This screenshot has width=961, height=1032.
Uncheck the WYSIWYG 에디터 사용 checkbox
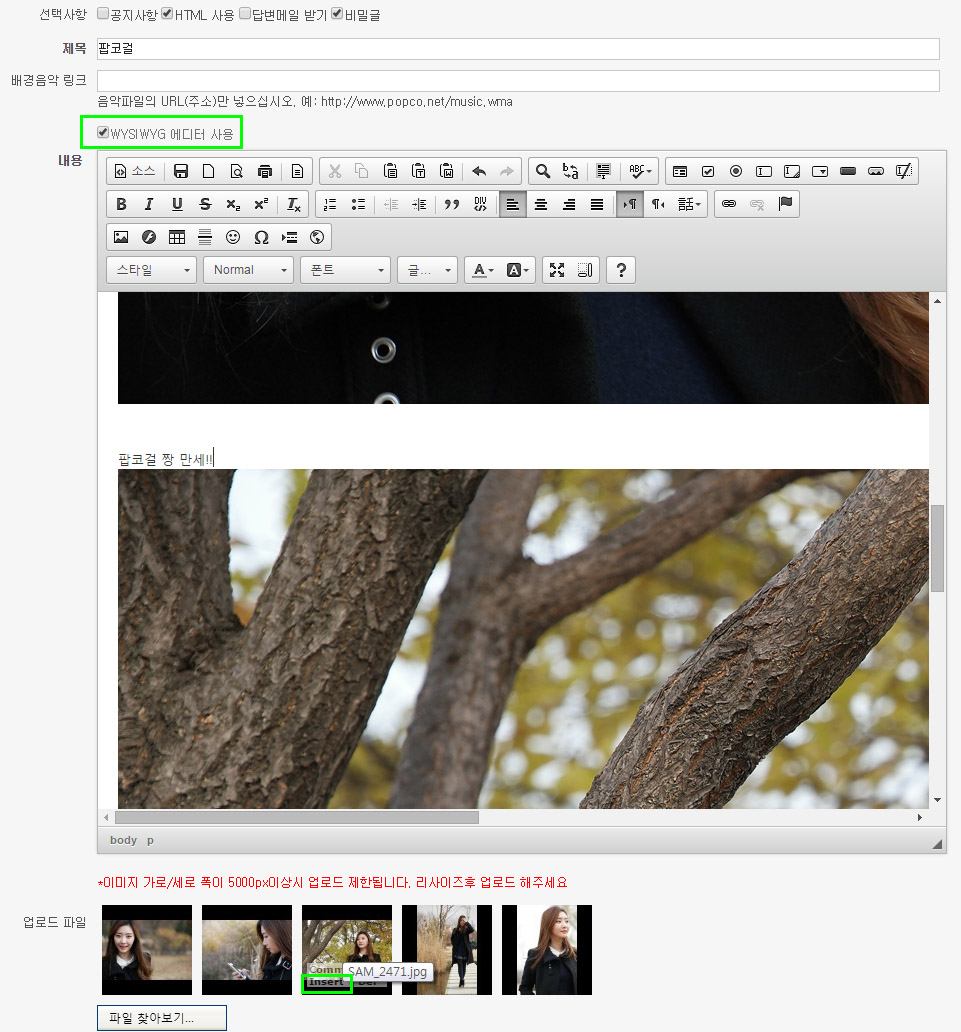[103, 133]
